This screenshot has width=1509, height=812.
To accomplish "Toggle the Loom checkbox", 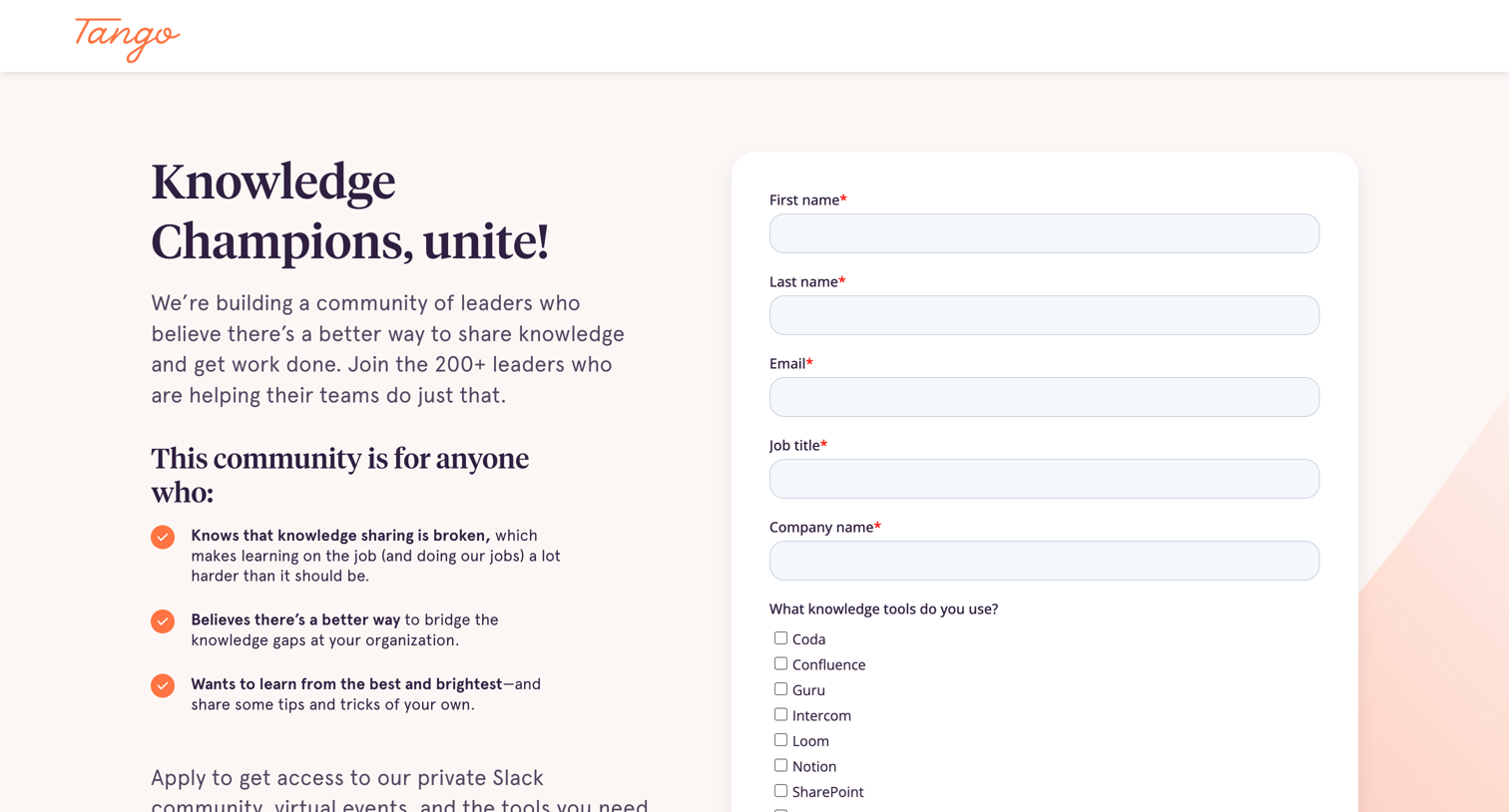I will coord(780,740).
